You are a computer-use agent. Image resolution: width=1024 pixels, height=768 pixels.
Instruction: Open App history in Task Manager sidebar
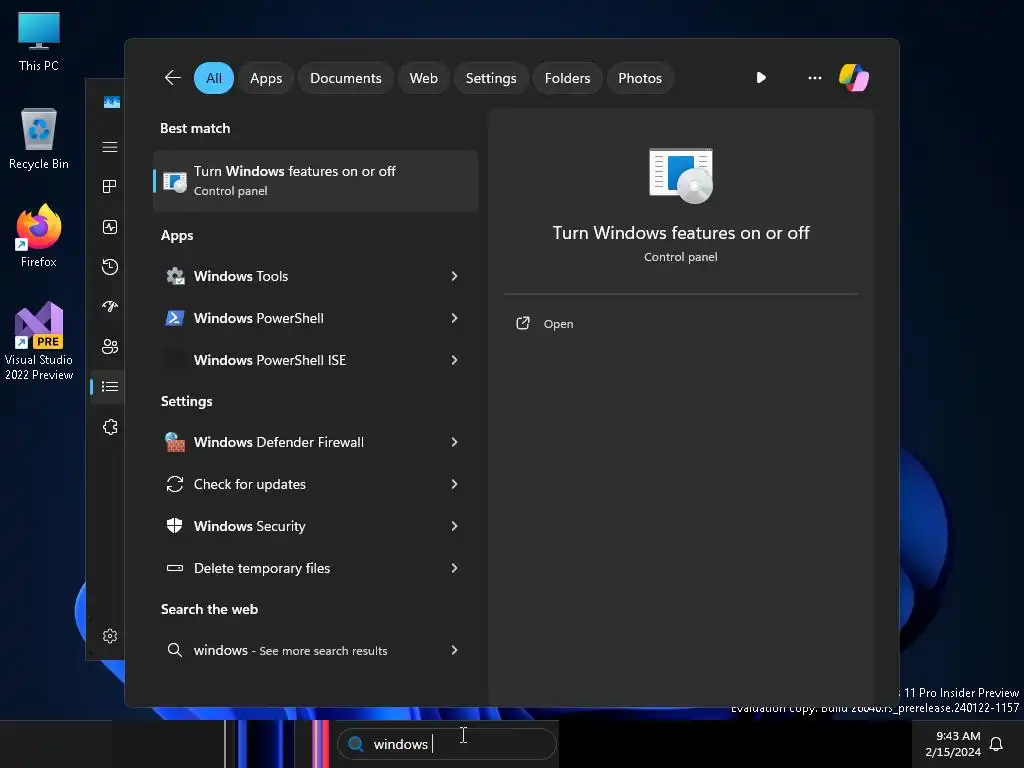(x=110, y=266)
